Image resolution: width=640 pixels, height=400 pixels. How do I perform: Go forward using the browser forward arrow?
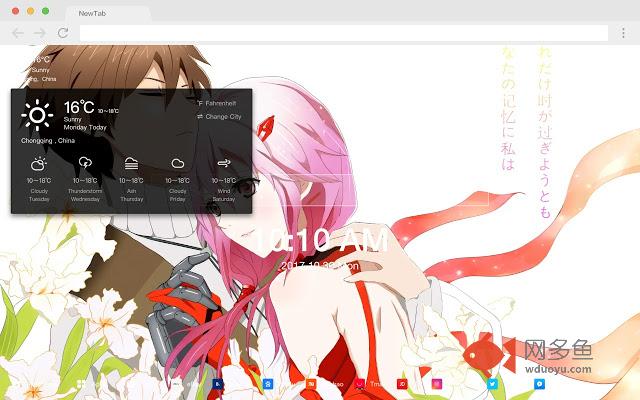[40, 33]
